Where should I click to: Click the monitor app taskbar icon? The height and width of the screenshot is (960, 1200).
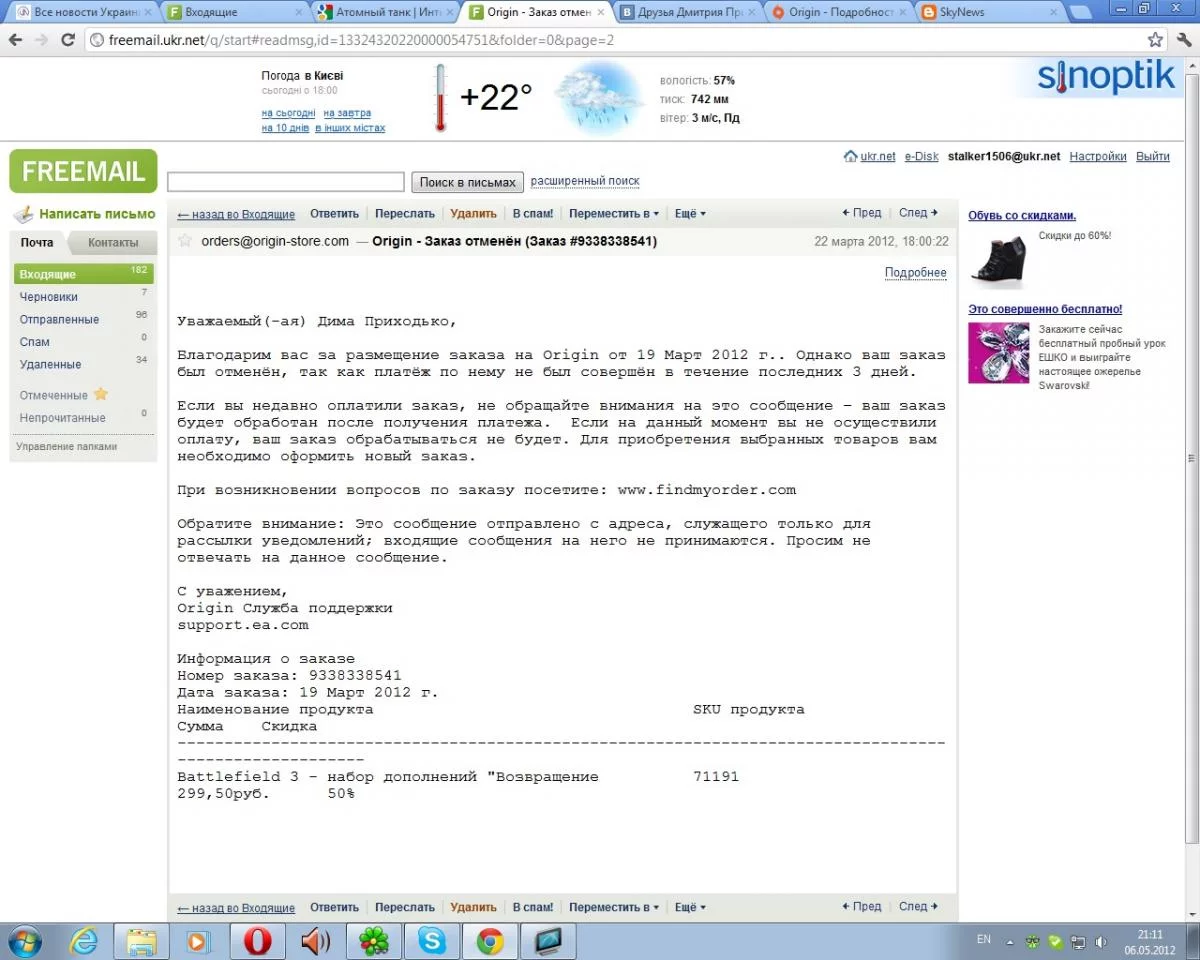pyautogui.click(x=548, y=941)
